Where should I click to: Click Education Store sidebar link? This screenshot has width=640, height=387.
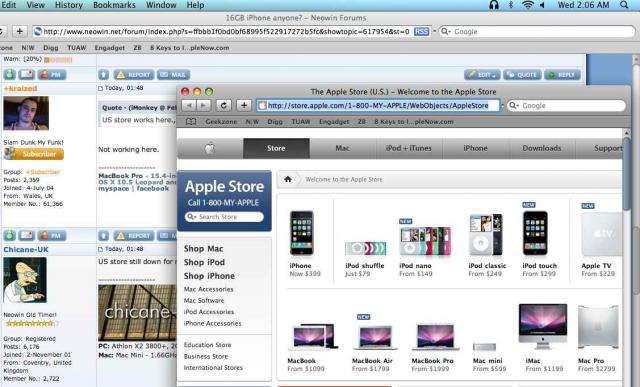coord(207,345)
